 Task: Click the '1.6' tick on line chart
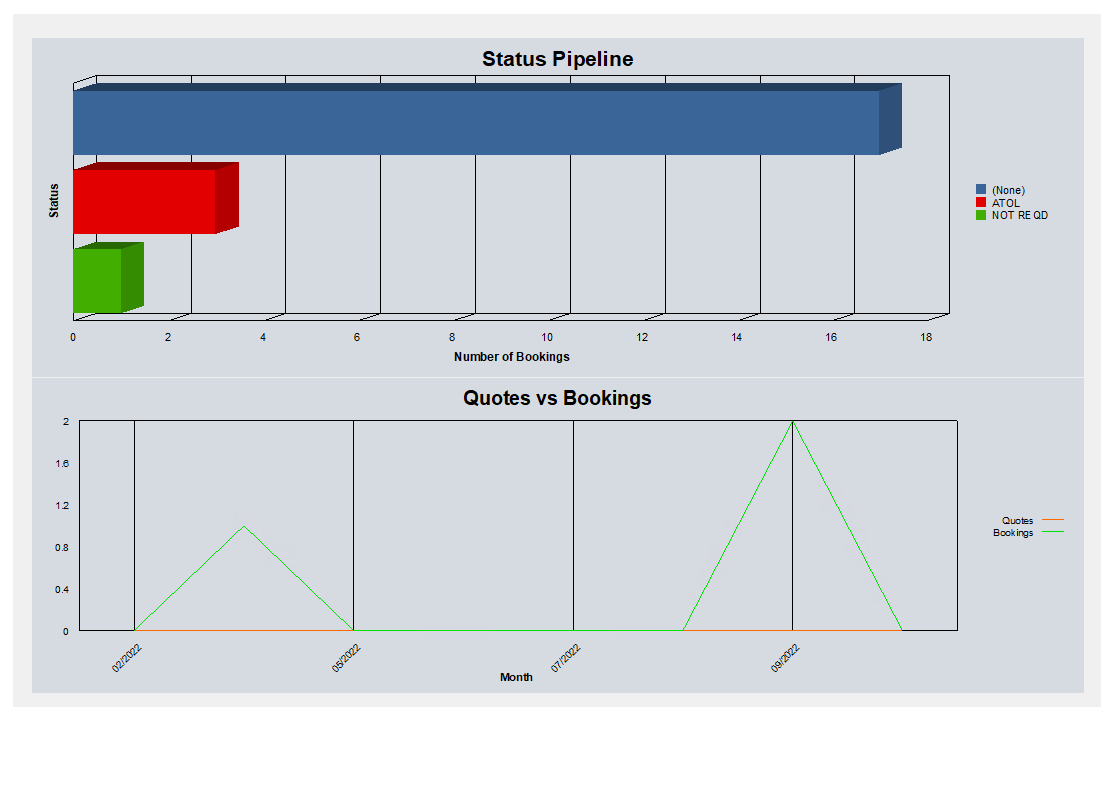[x=62, y=464]
